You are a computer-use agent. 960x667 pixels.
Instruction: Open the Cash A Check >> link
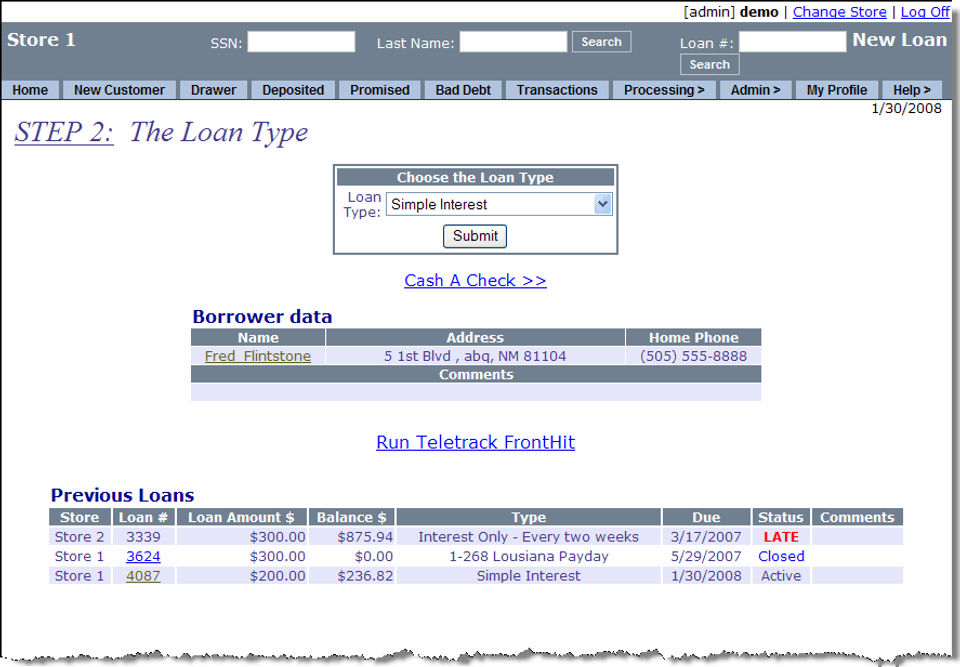[475, 281]
